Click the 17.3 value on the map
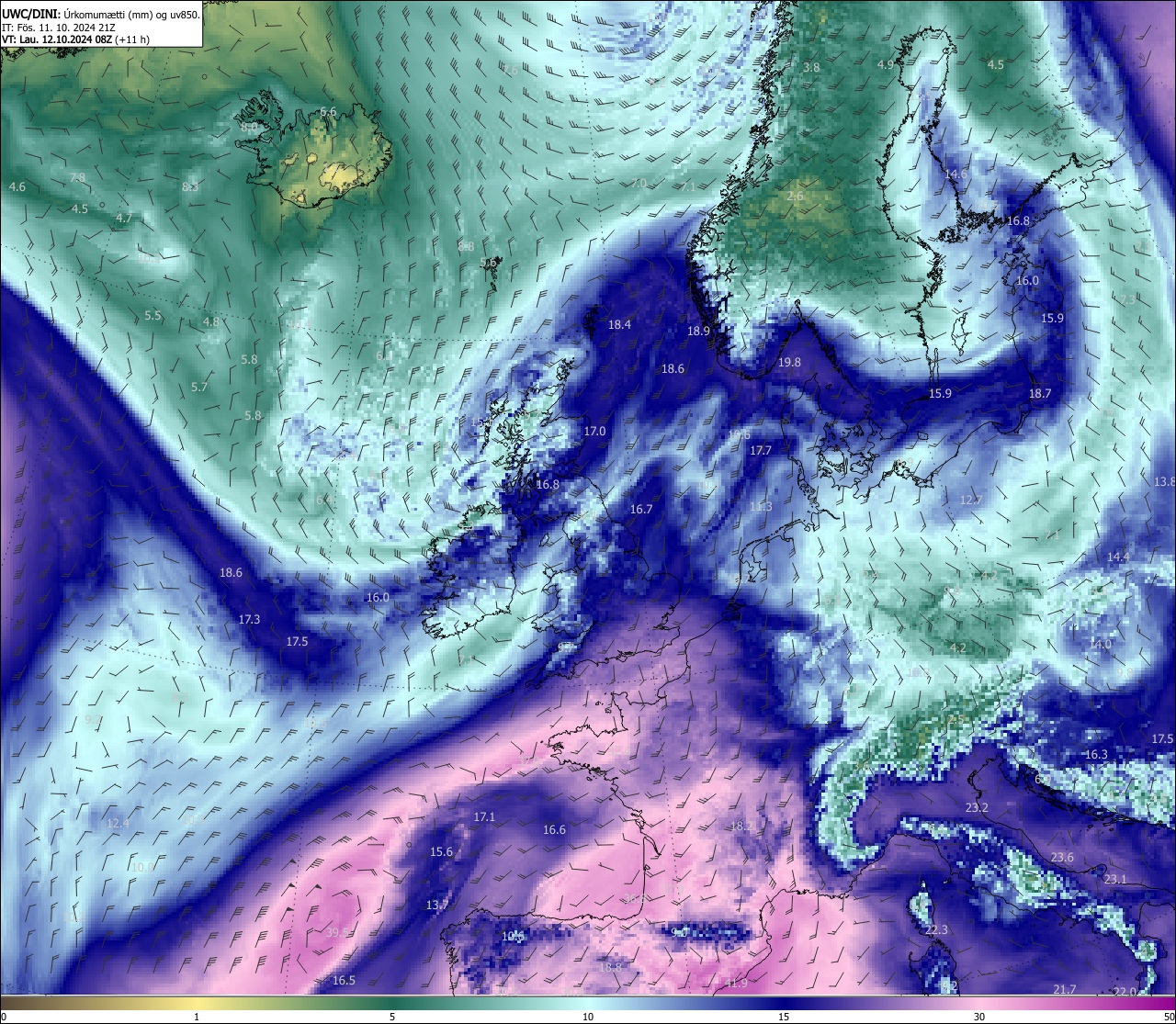1176x1024 pixels. (249, 620)
